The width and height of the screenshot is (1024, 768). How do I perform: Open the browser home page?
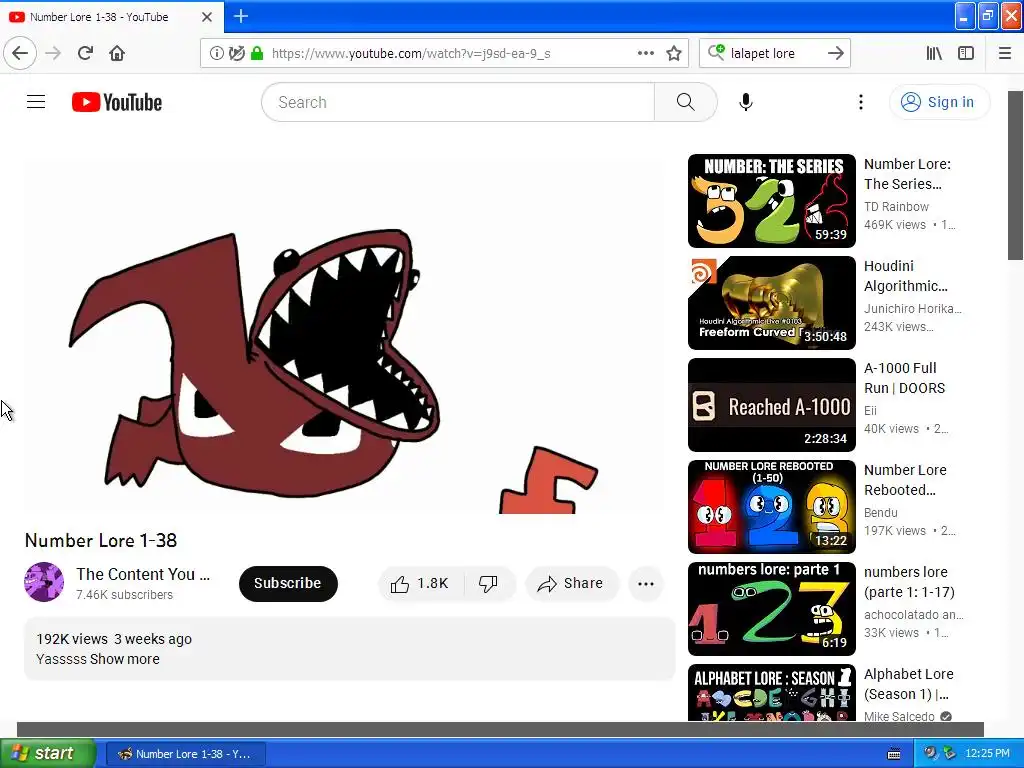pos(117,53)
